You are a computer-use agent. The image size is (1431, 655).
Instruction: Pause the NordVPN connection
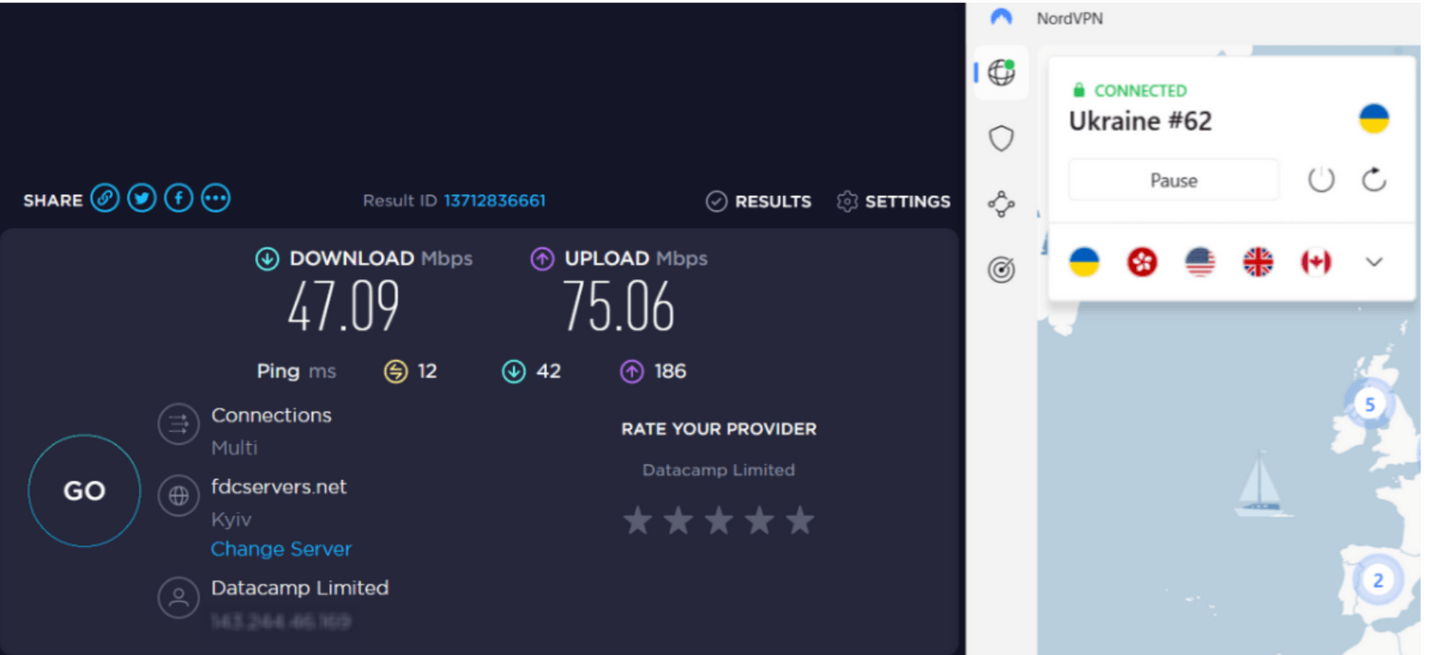tap(1174, 181)
